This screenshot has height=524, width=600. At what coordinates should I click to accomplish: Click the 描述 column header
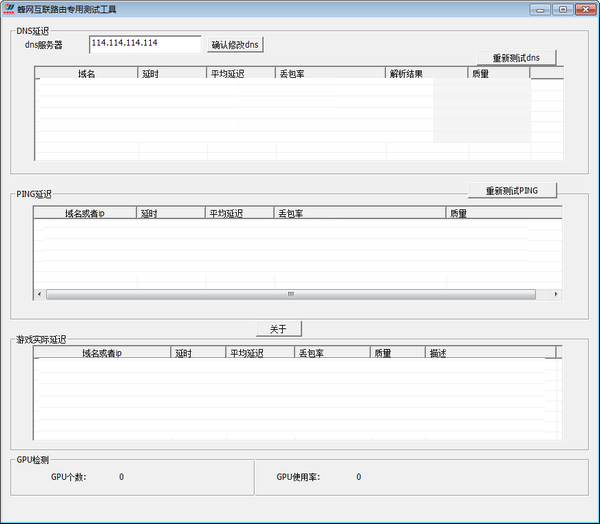point(490,353)
